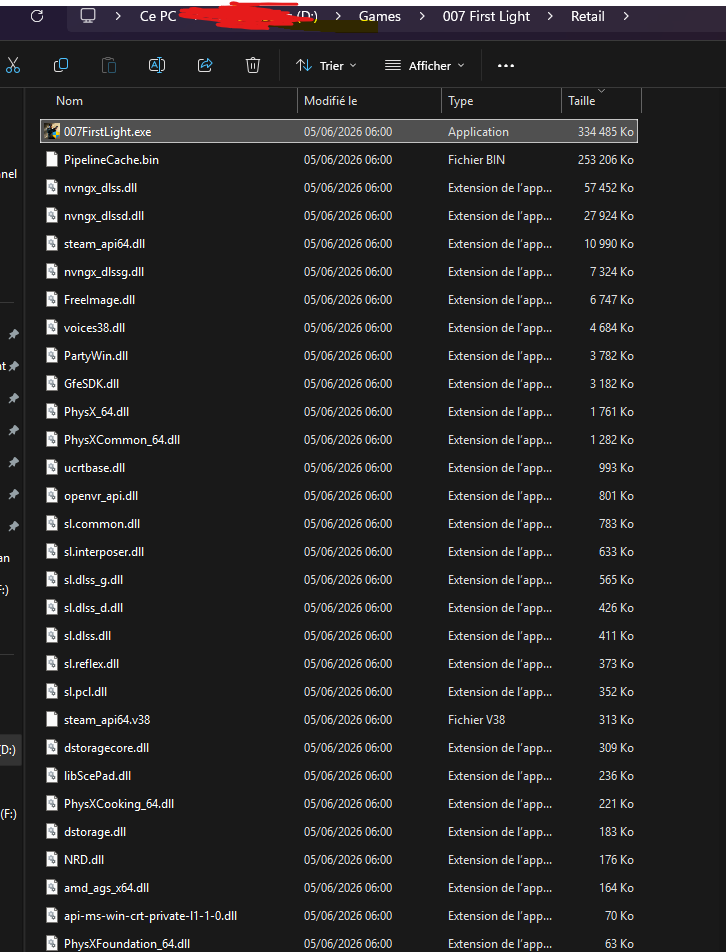Click the monitor icon in breadcrumb
The width and height of the screenshot is (726, 952).
pyautogui.click(x=88, y=16)
